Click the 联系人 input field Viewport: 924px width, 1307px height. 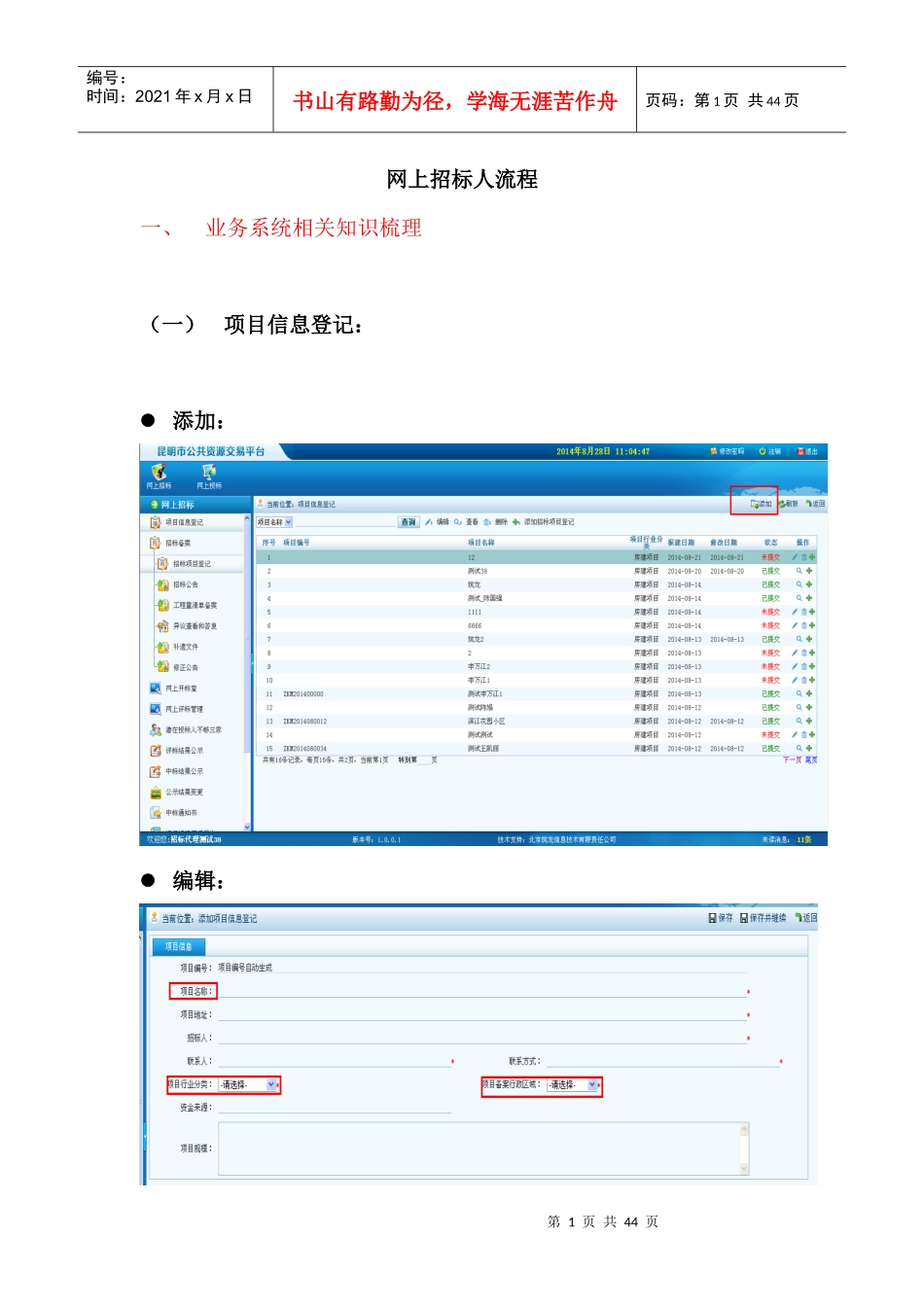334,1061
